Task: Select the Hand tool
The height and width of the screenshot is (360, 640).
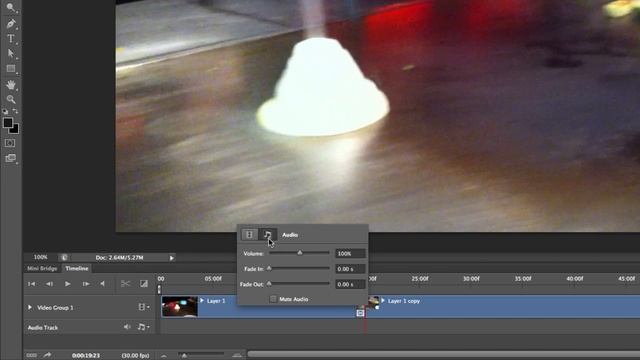Action: point(11,84)
